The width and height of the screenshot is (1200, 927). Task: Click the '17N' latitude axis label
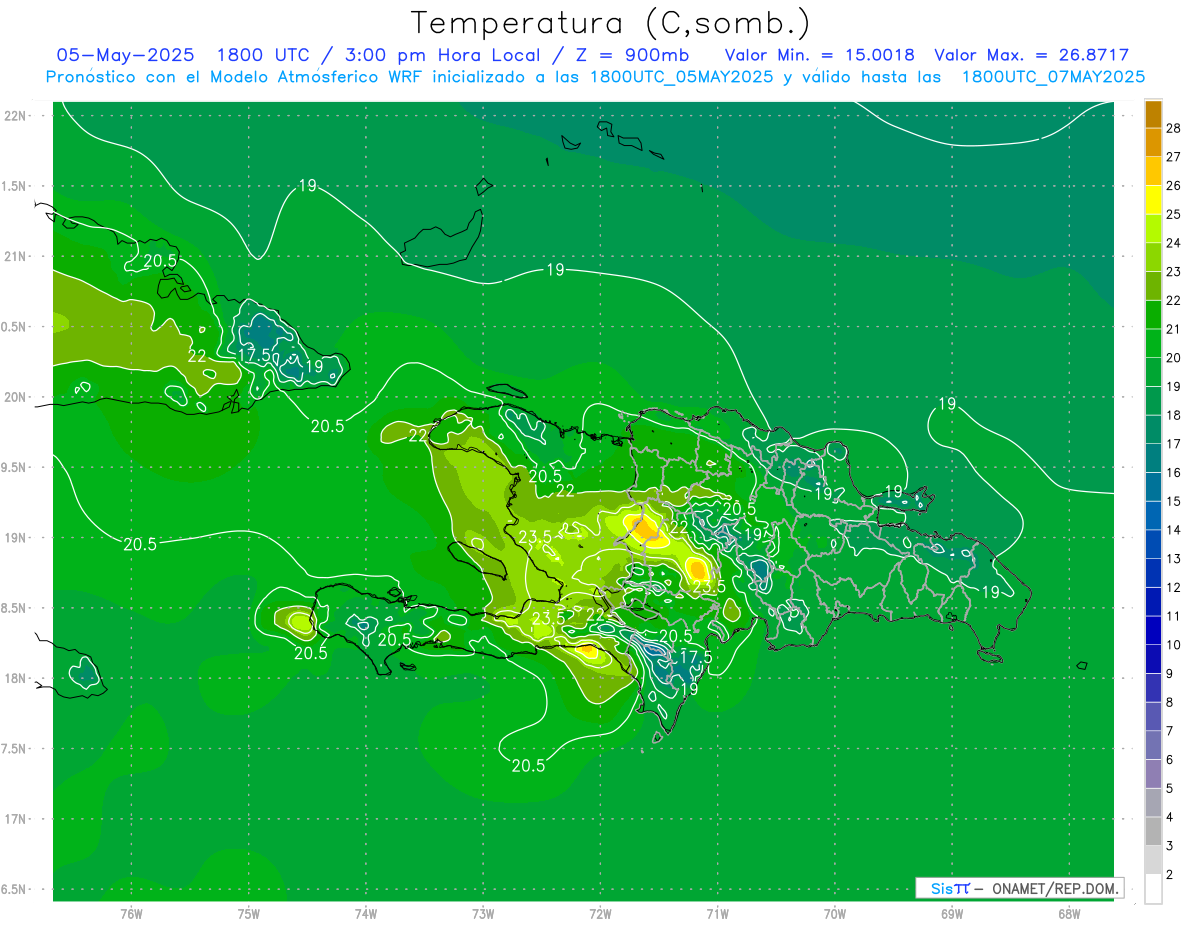[x=17, y=819]
